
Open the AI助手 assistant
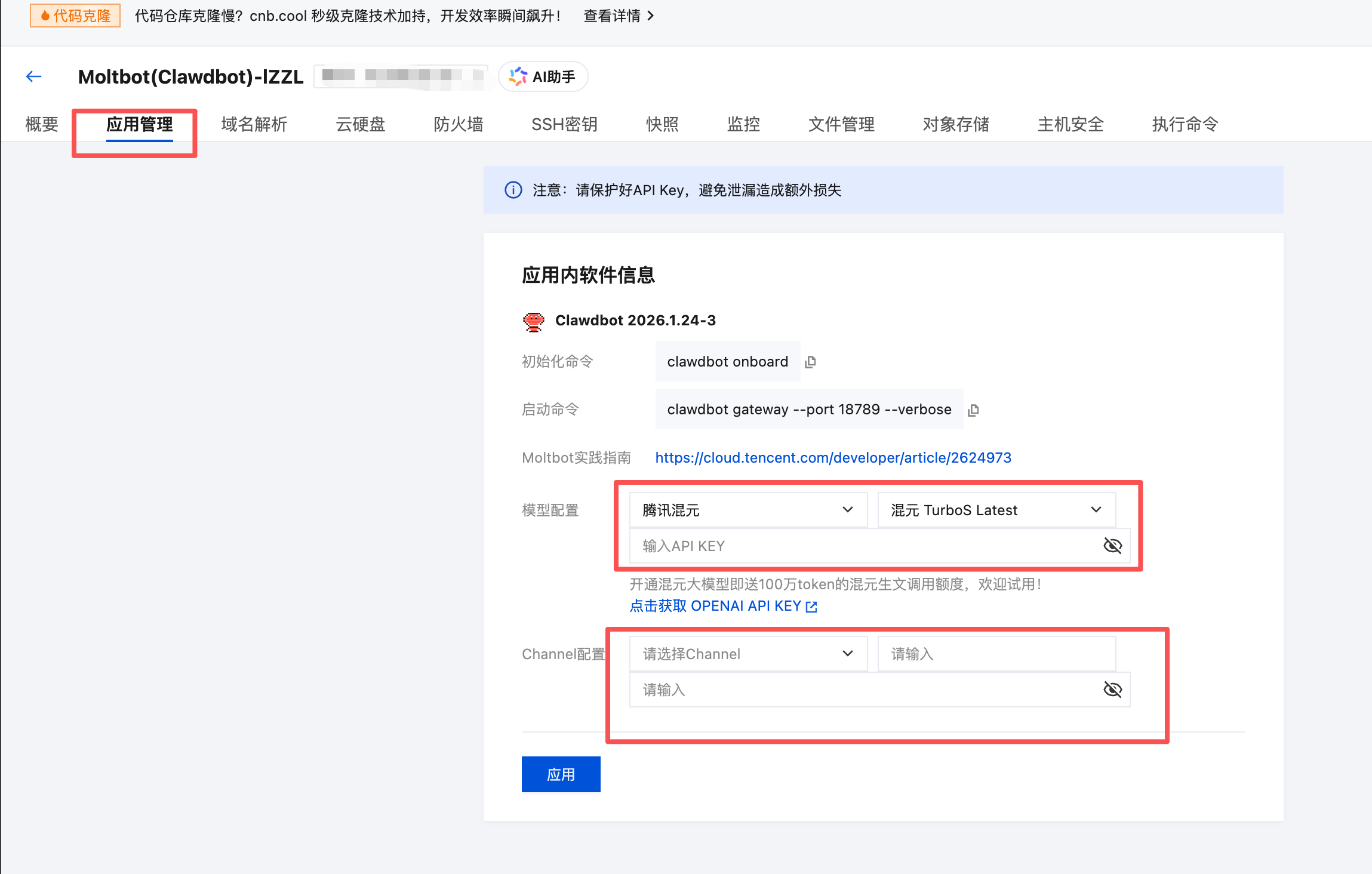543,76
